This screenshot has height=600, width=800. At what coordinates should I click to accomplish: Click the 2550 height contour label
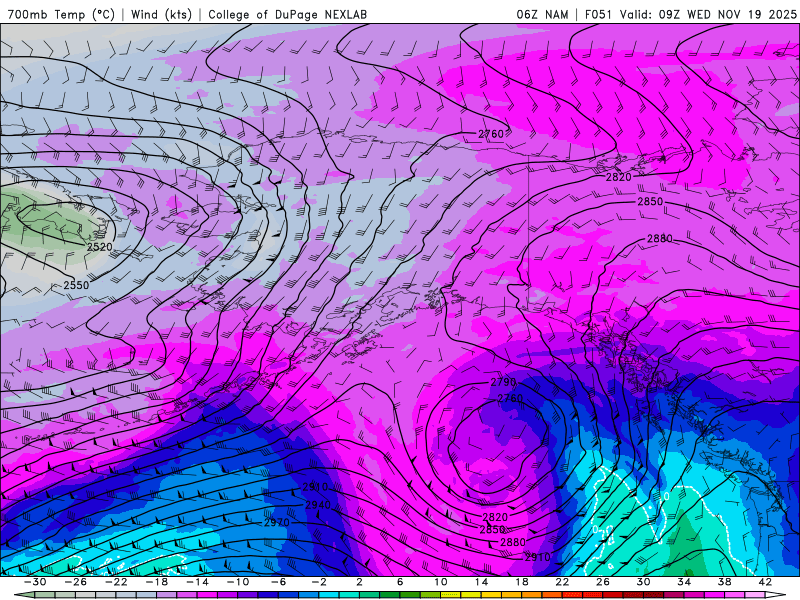click(x=76, y=285)
